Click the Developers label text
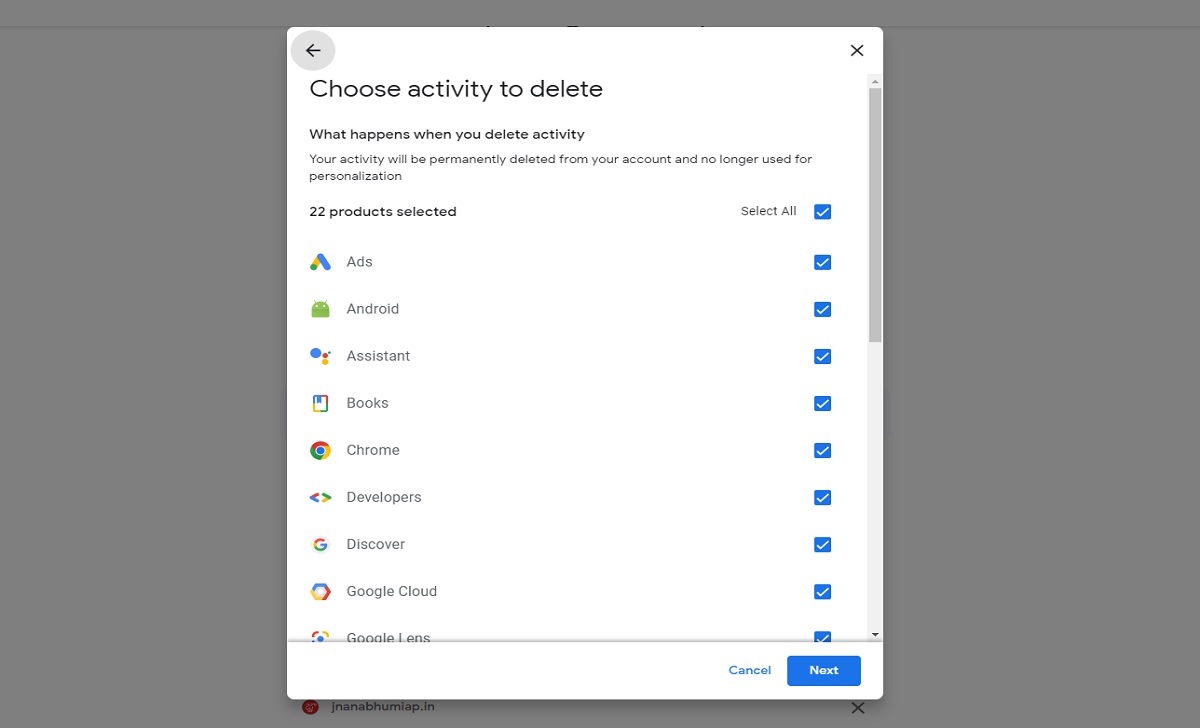 [384, 497]
